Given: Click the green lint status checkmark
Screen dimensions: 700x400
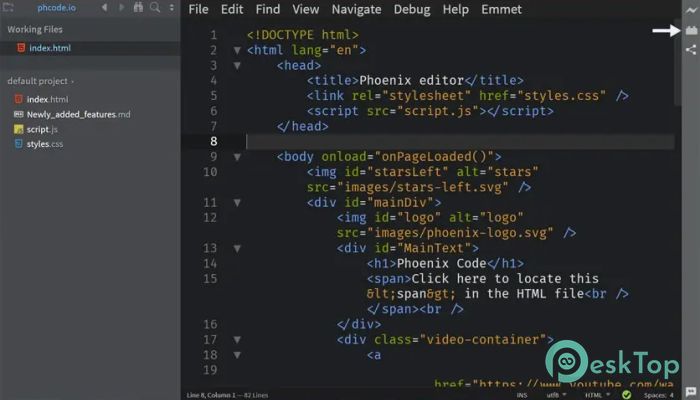Looking at the screenshot, I should point(626,395).
